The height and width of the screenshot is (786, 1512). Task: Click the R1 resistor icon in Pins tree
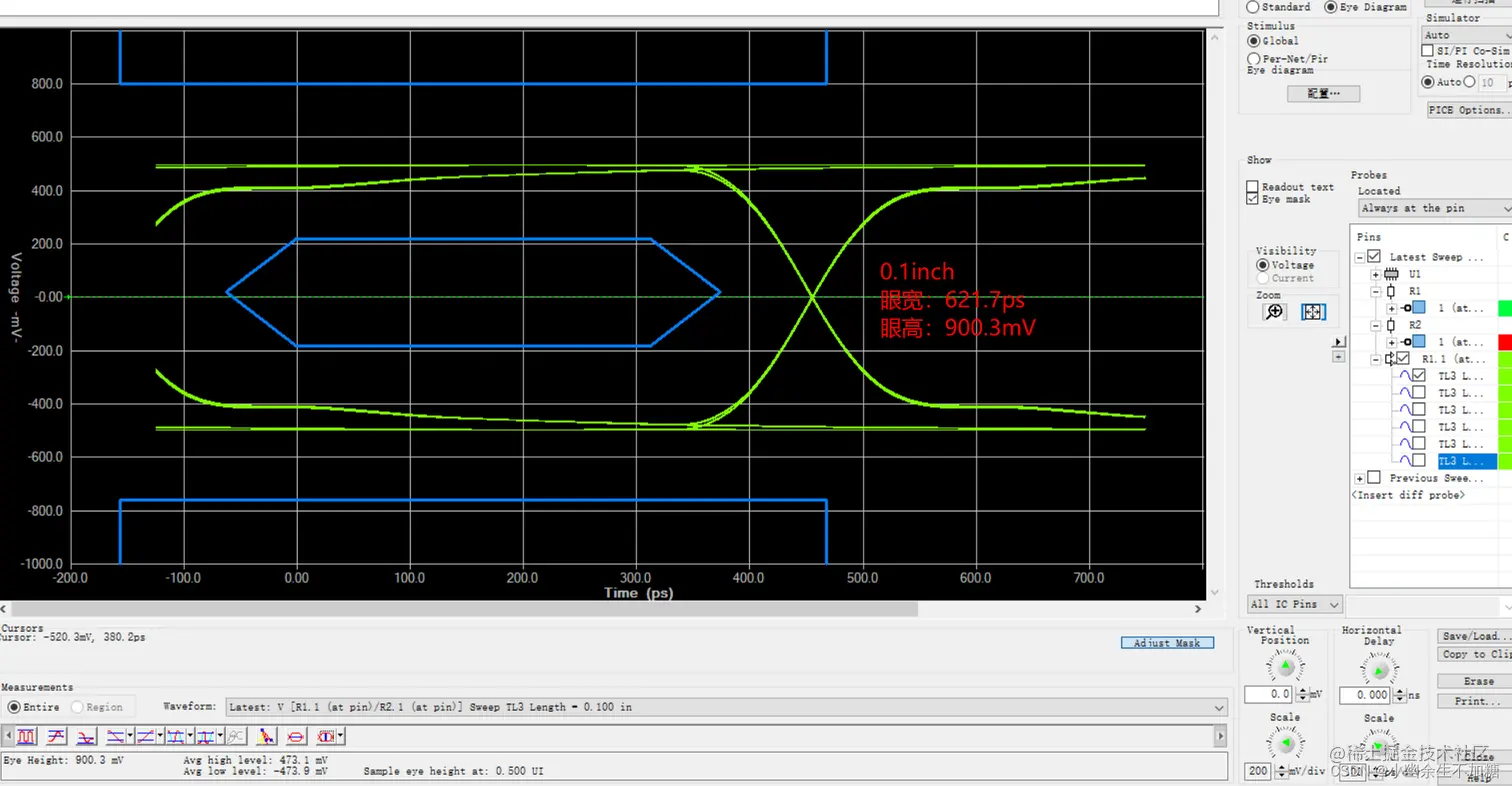pos(1392,291)
